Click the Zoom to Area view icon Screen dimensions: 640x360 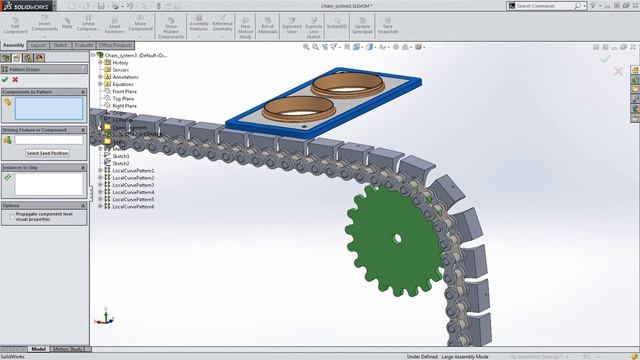(x=316, y=47)
